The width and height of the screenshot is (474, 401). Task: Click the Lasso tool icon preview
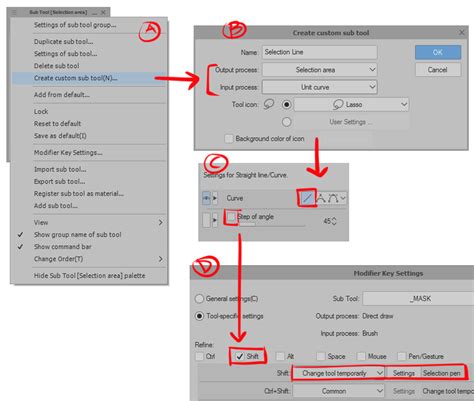pyautogui.click(x=269, y=104)
